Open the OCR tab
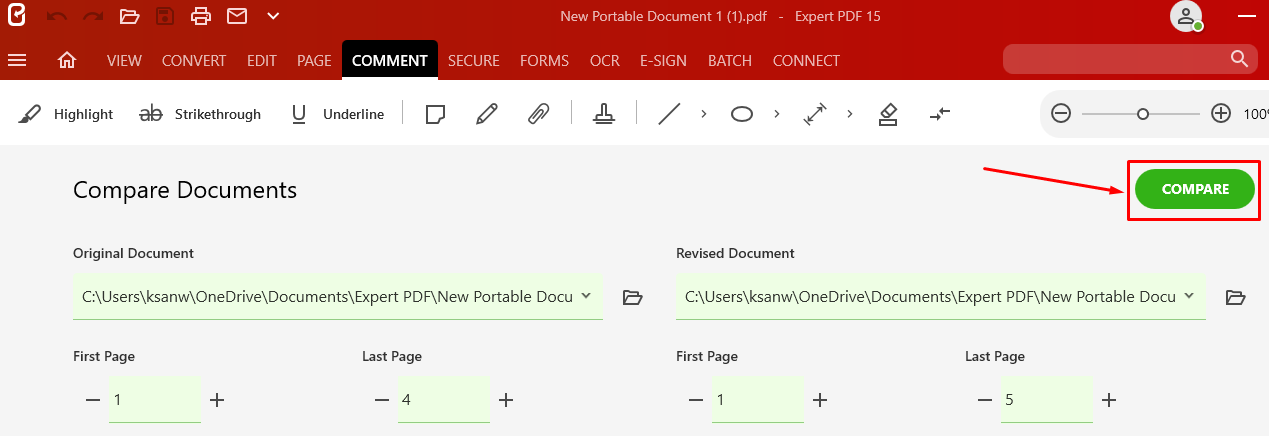The image size is (1269, 436). [x=605, y=60]
